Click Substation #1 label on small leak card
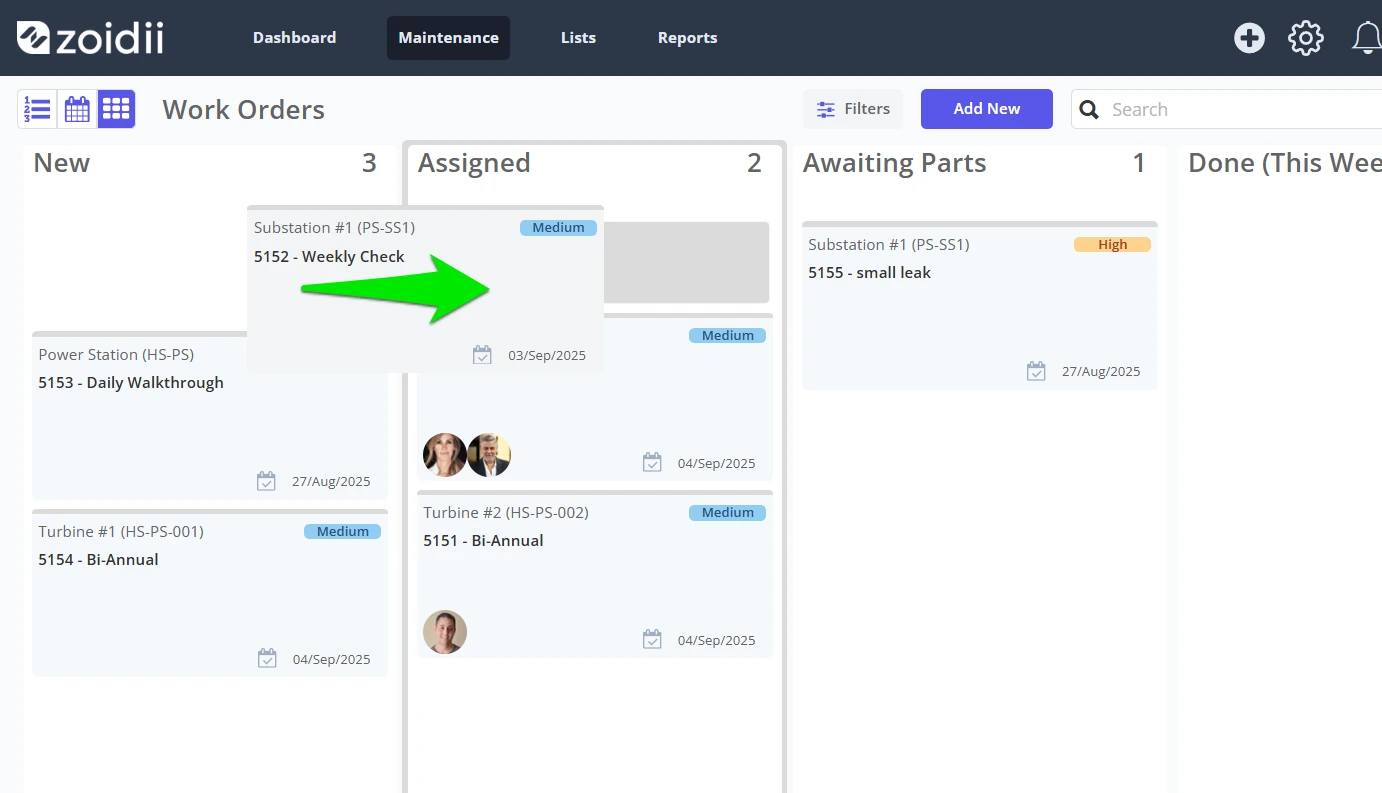Viewport: 1382px width, 793px height. pyautogui.click(x=889, y=245)
